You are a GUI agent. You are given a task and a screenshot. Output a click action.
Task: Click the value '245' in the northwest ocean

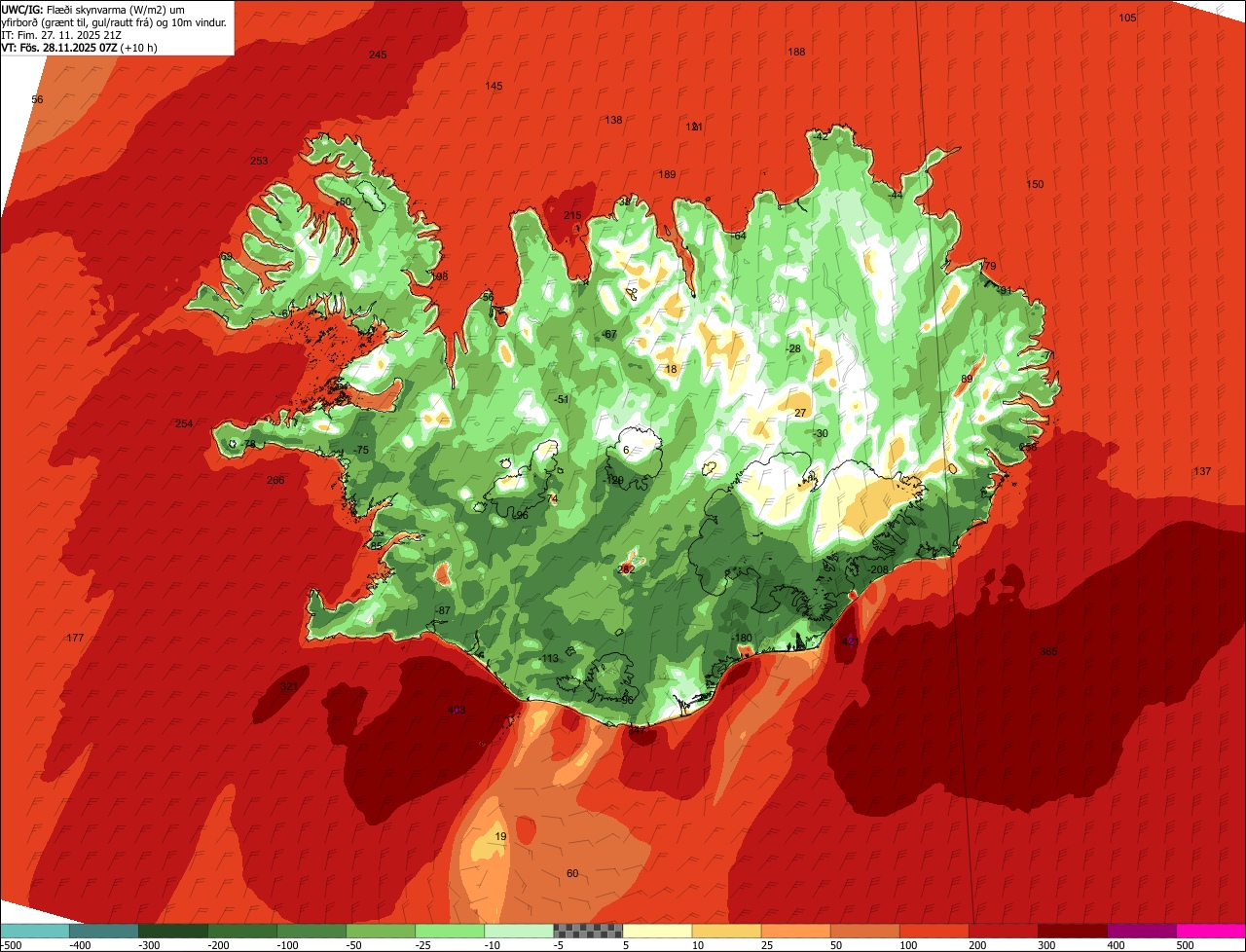click(x=378, y=55)
